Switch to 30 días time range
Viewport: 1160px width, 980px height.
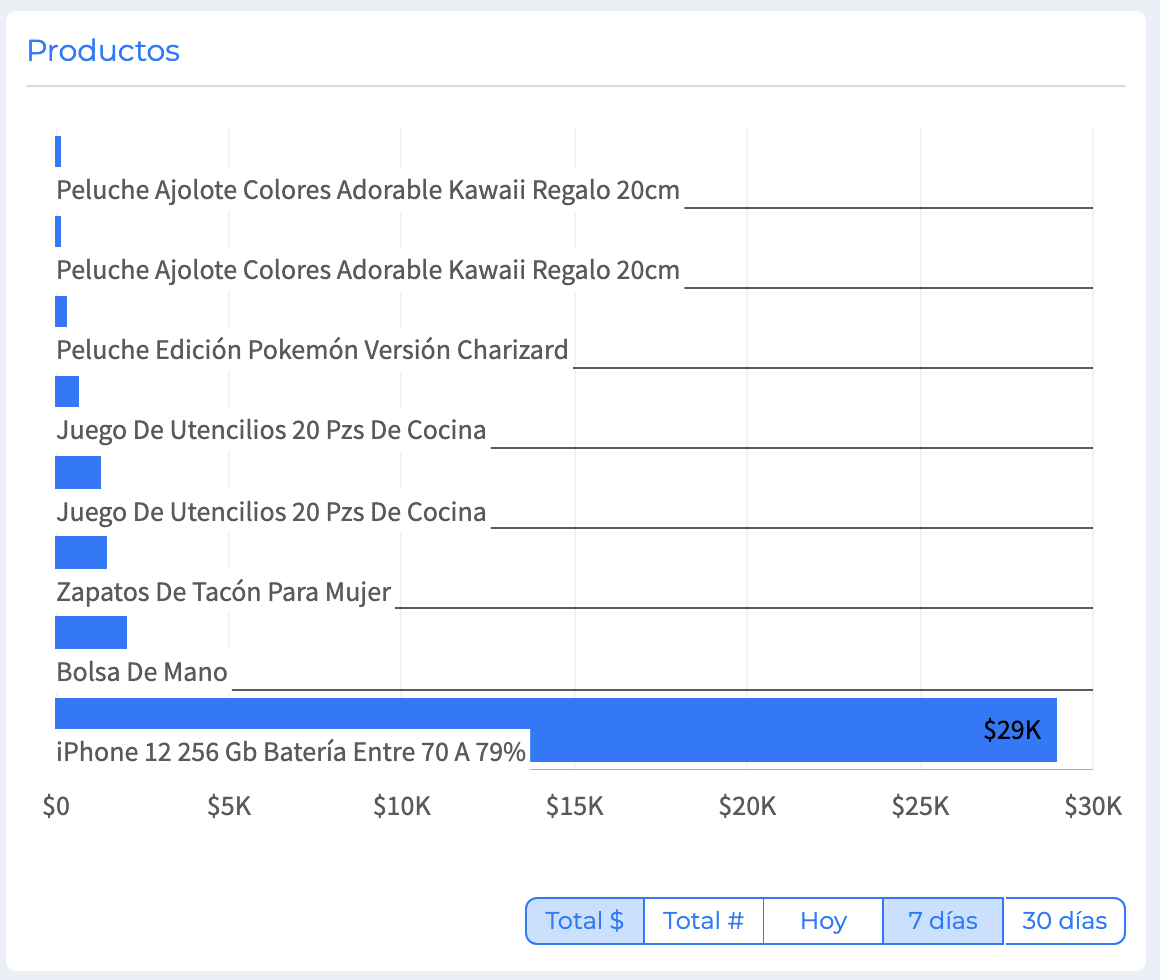pyautogui.click(x=1065, y=921)
